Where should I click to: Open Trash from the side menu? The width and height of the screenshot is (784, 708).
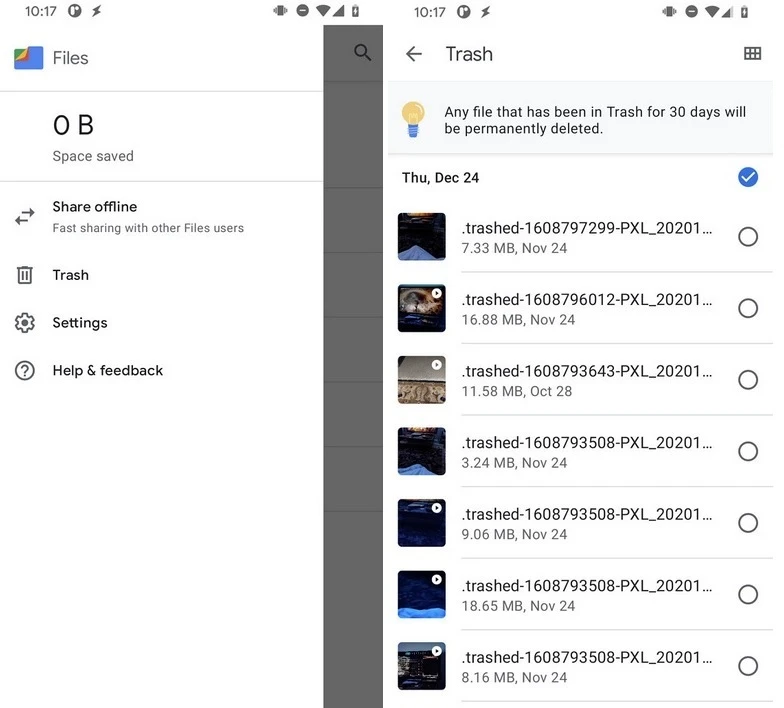(71, 275)
